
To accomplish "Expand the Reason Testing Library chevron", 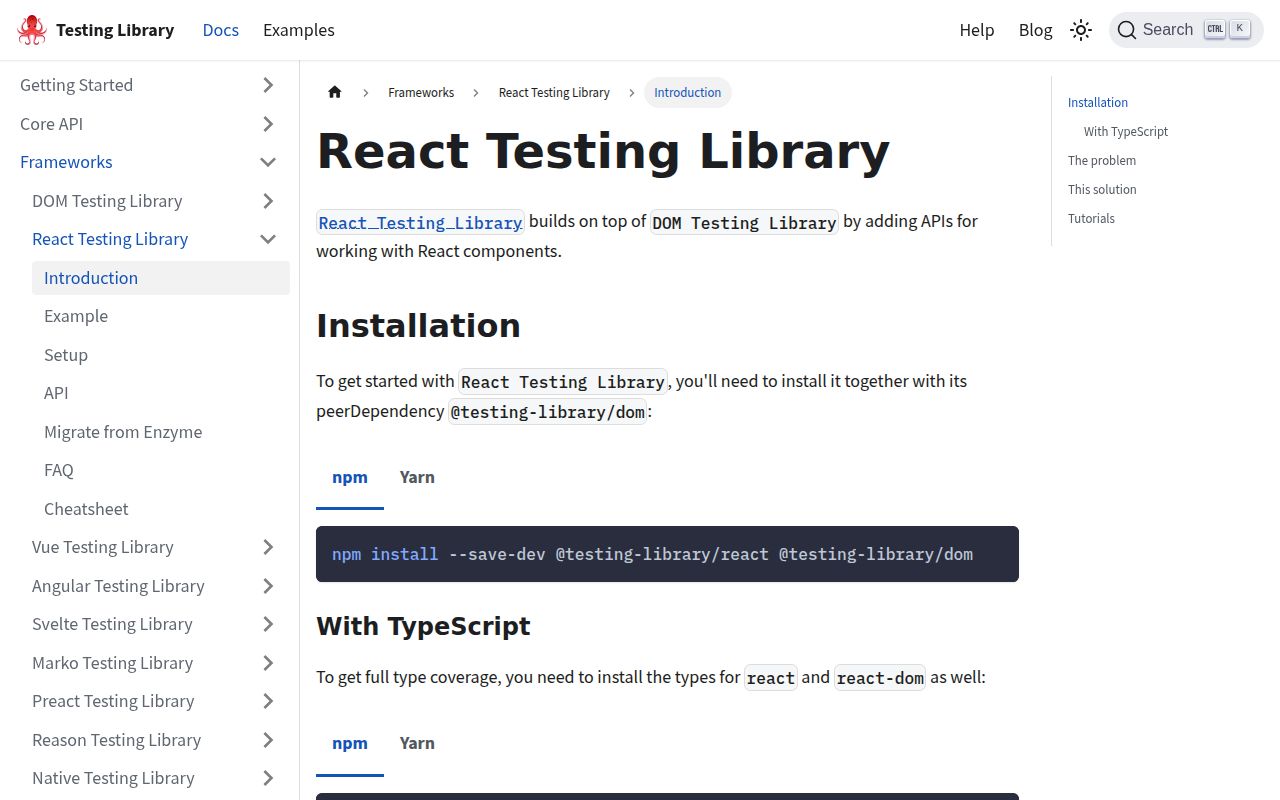I will pyautogui.click(x=268, y=740).
